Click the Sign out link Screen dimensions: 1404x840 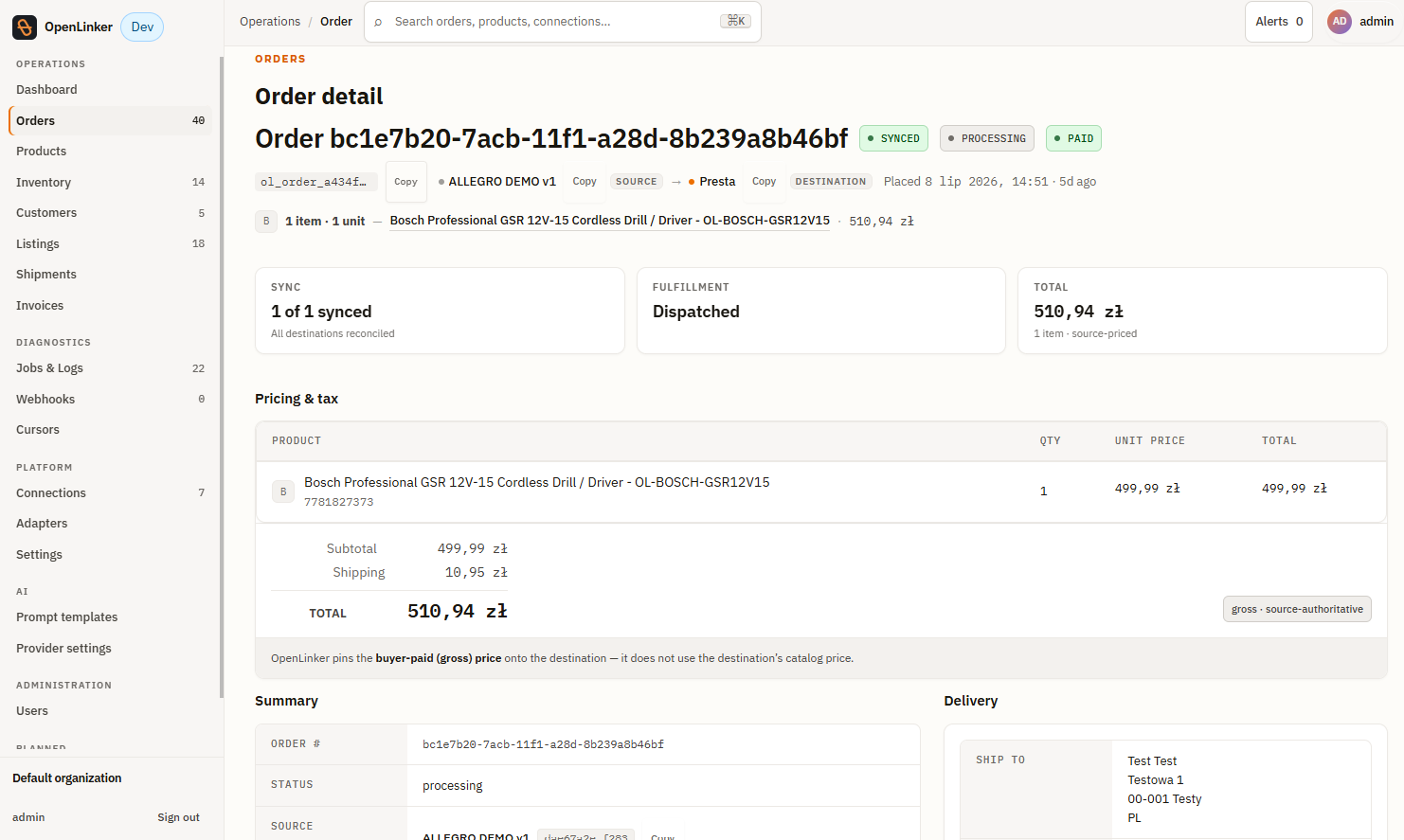(x=178, y=817)
